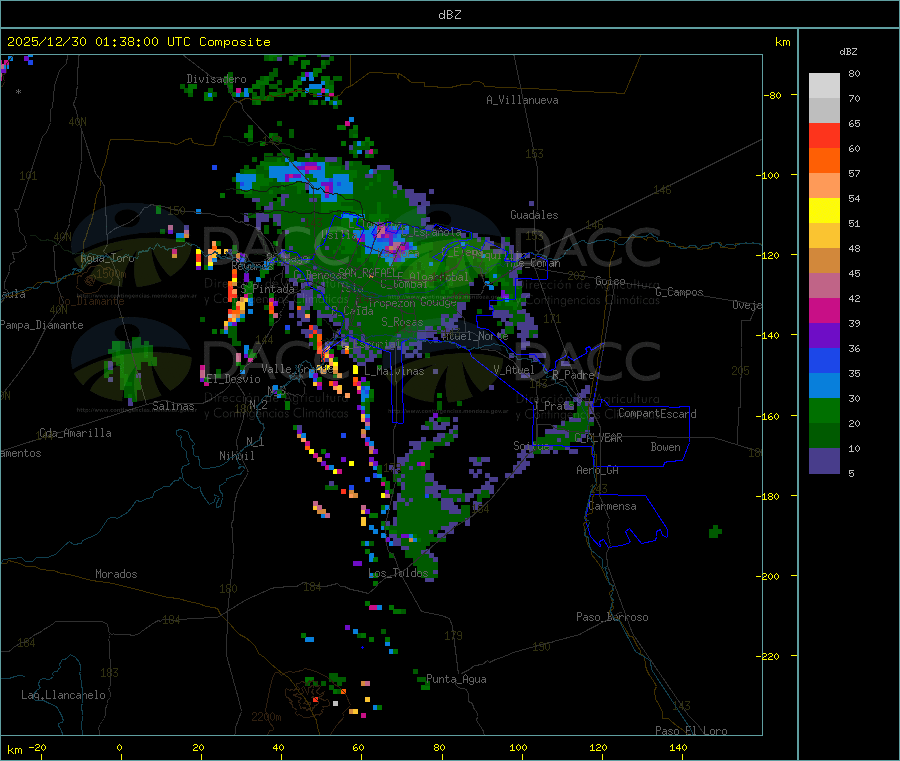Click the -160 km vertical axis tick label
The height and width of the screenshot is (761, 900).
pyautogui.click(x=770, y=416)
